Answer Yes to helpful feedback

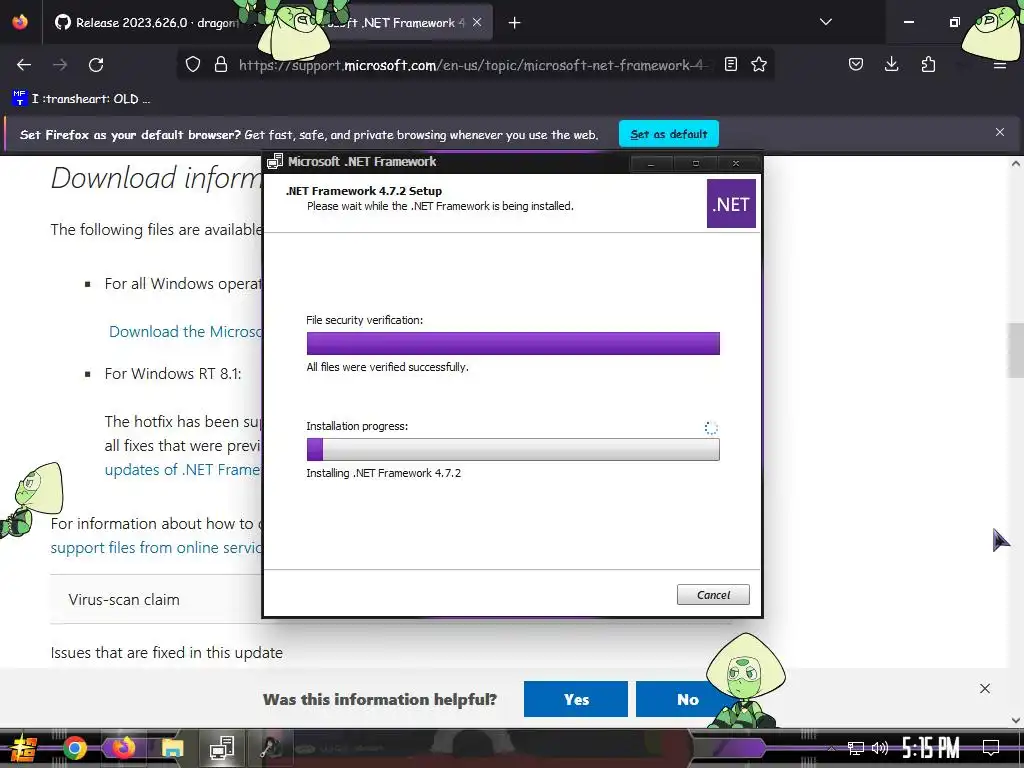click(576, 699)
